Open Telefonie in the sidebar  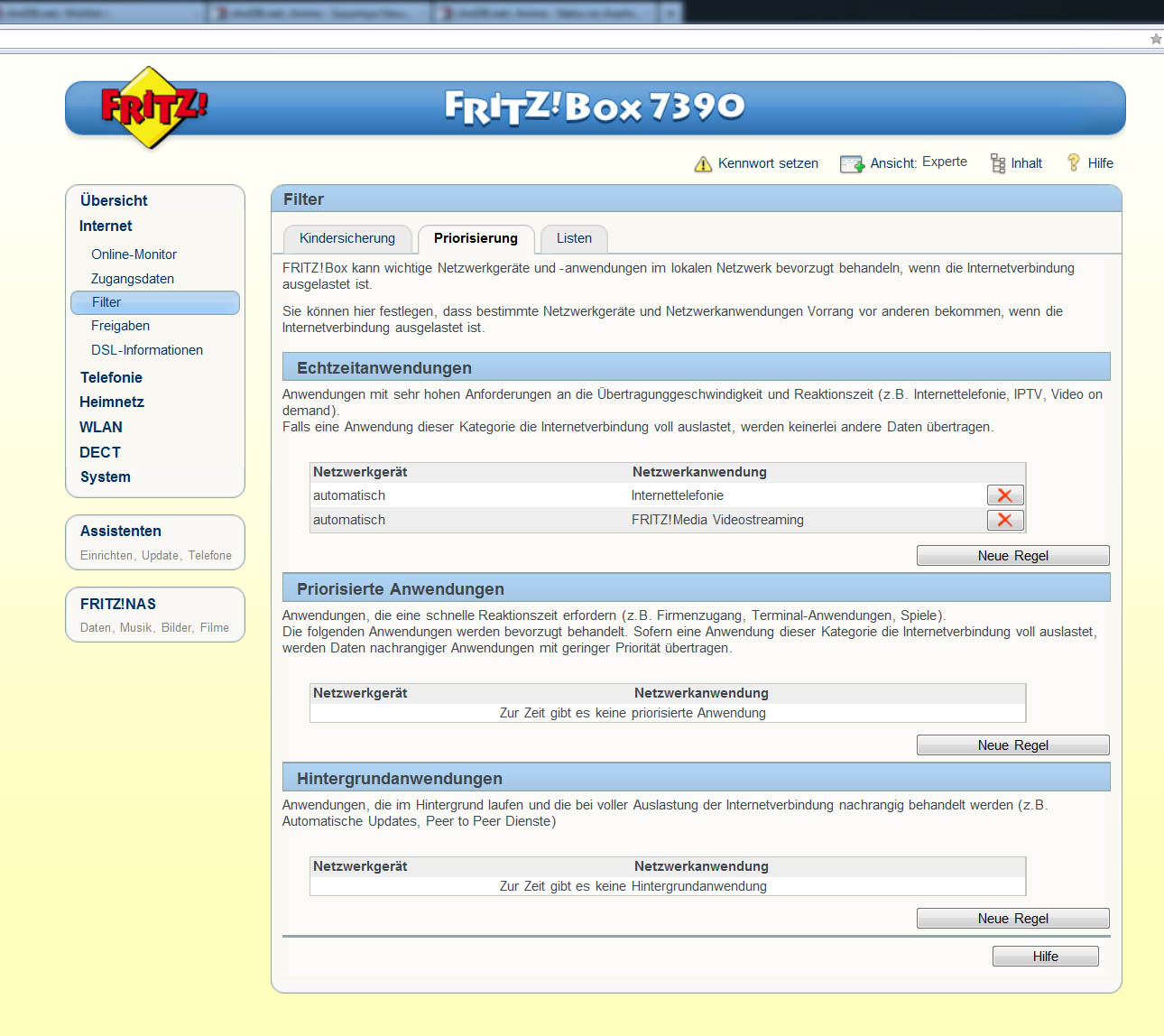click(x=111, y=377)
